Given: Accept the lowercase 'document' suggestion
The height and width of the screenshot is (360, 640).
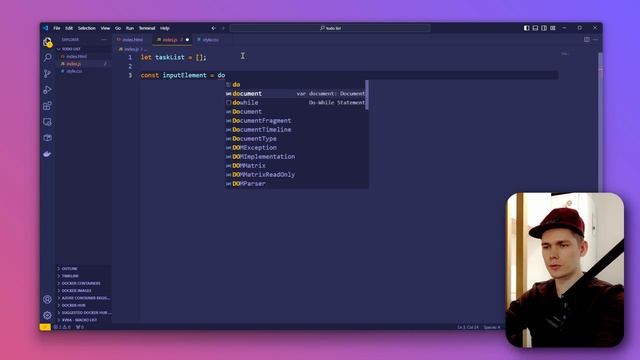Looking at the screenshot, I should [x=297, y=93].
